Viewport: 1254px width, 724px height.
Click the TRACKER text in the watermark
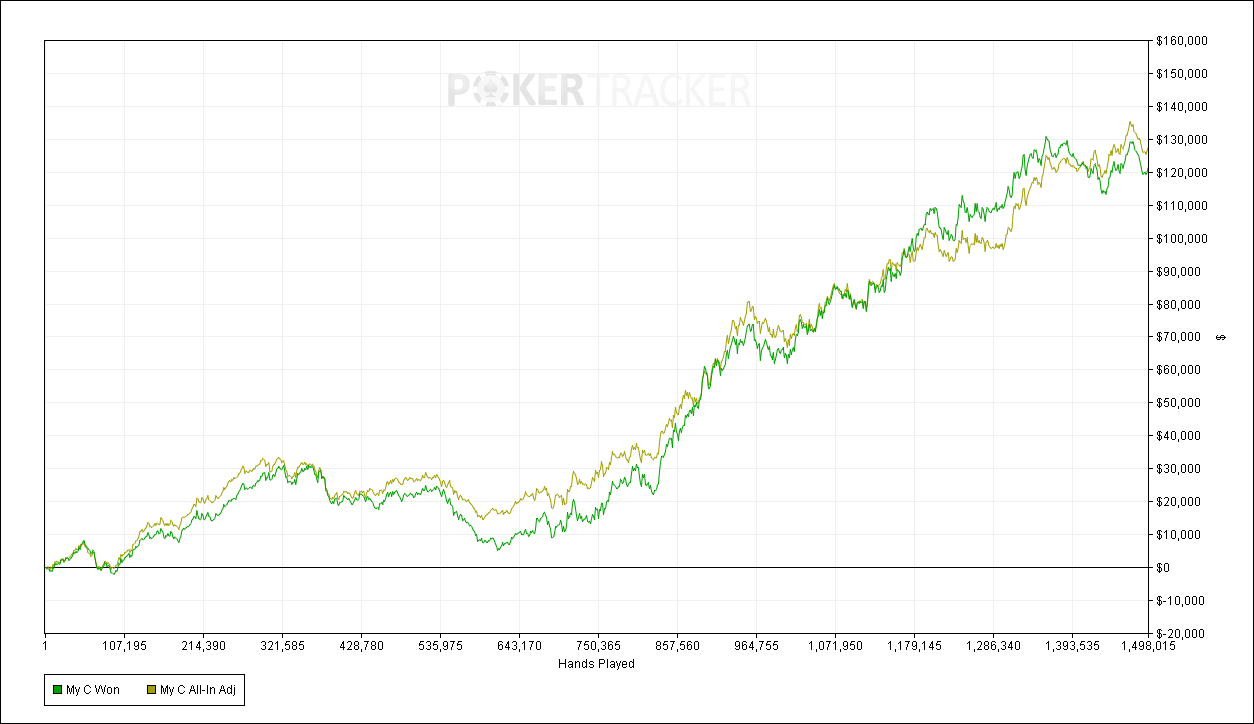click(668, 91)
